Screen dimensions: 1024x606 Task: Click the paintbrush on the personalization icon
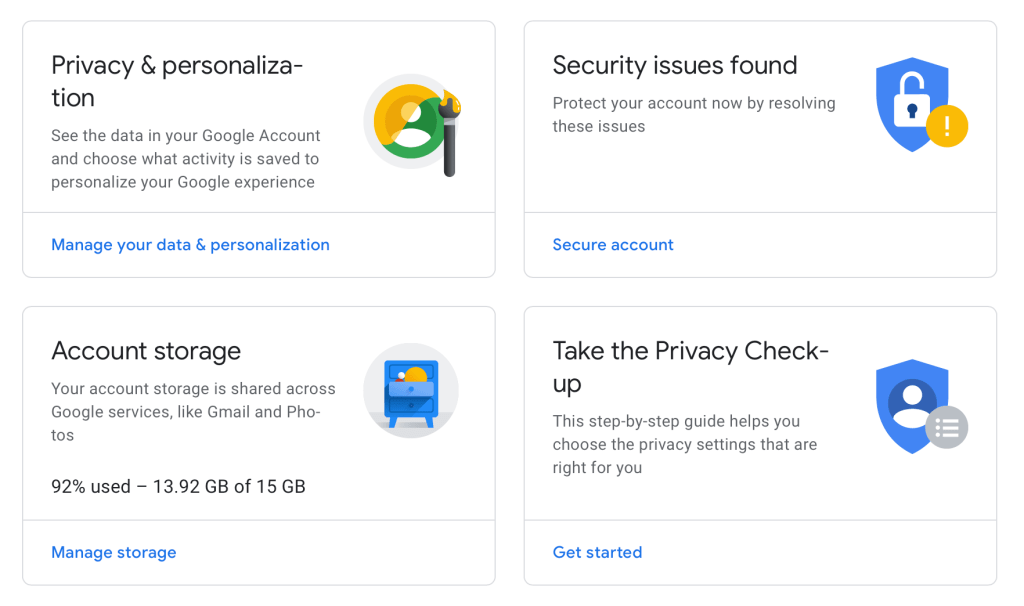coord(449,132)
